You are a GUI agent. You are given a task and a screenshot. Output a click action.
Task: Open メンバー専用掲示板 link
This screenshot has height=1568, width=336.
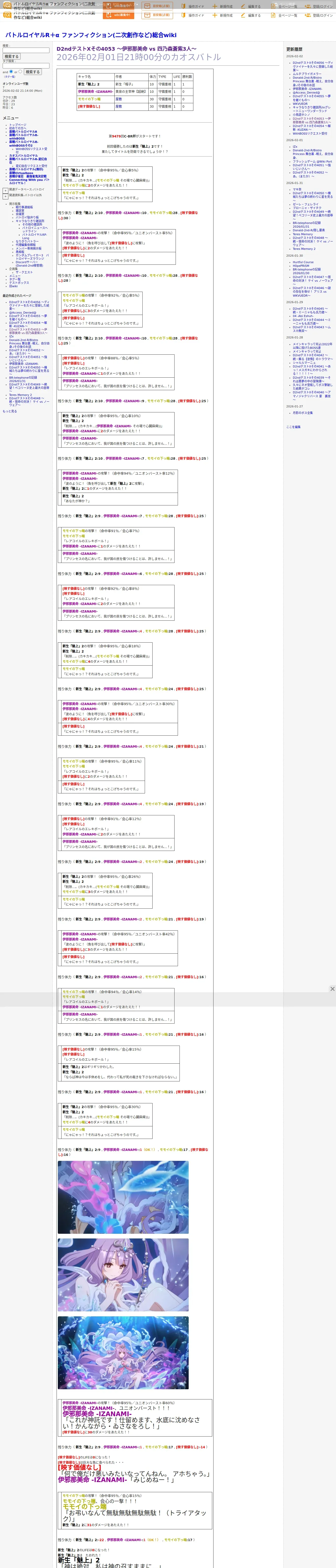(x=29, y=248)
